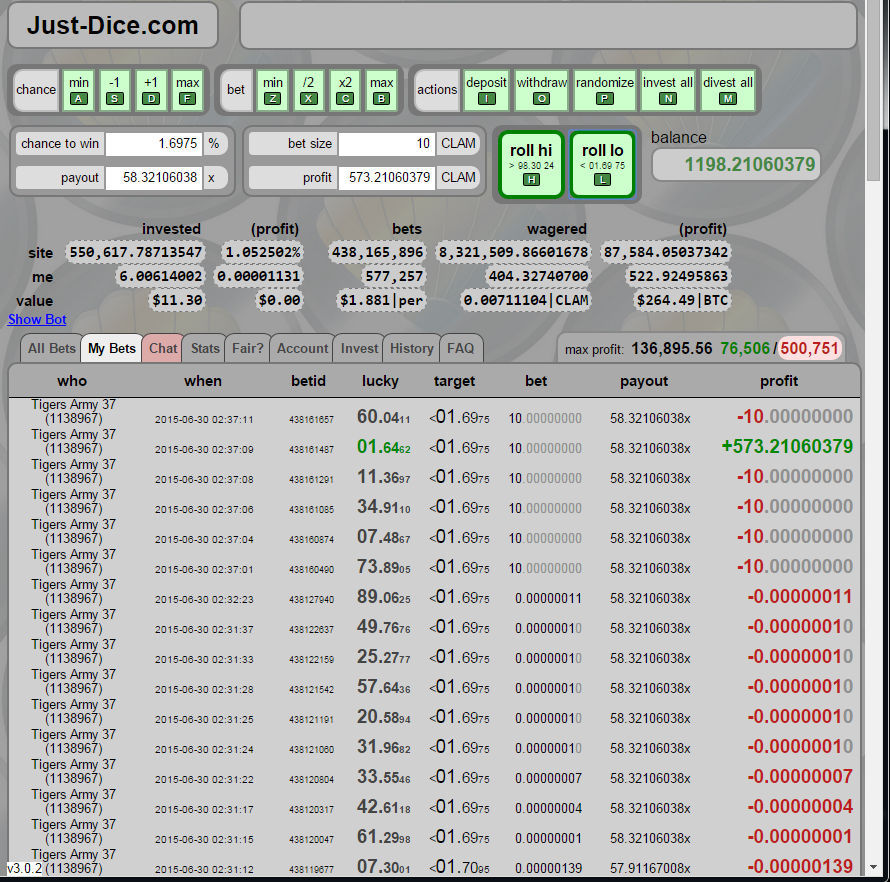Click the bet label button
Image resolution: width=890 pixels, height=882 pixels.
click(x=236, y=90)
